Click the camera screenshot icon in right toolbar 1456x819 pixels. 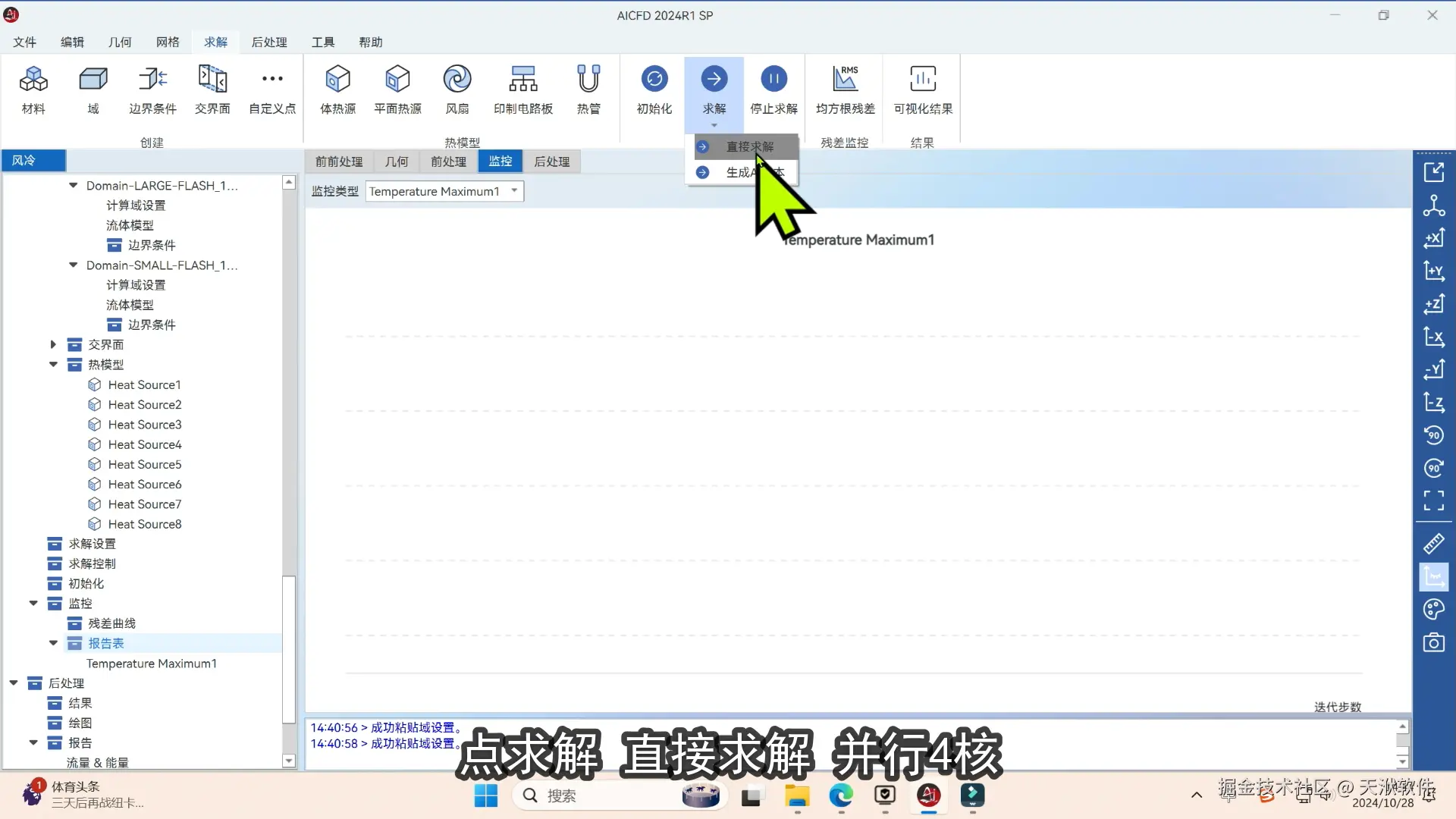click(1433, 643)
